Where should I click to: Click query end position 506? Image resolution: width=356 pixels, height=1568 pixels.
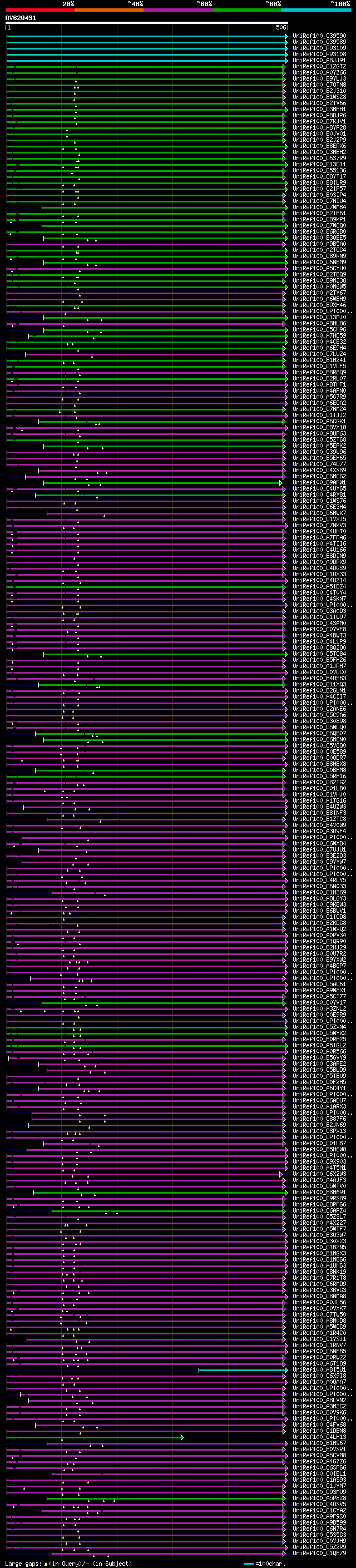tap(281, 27)
